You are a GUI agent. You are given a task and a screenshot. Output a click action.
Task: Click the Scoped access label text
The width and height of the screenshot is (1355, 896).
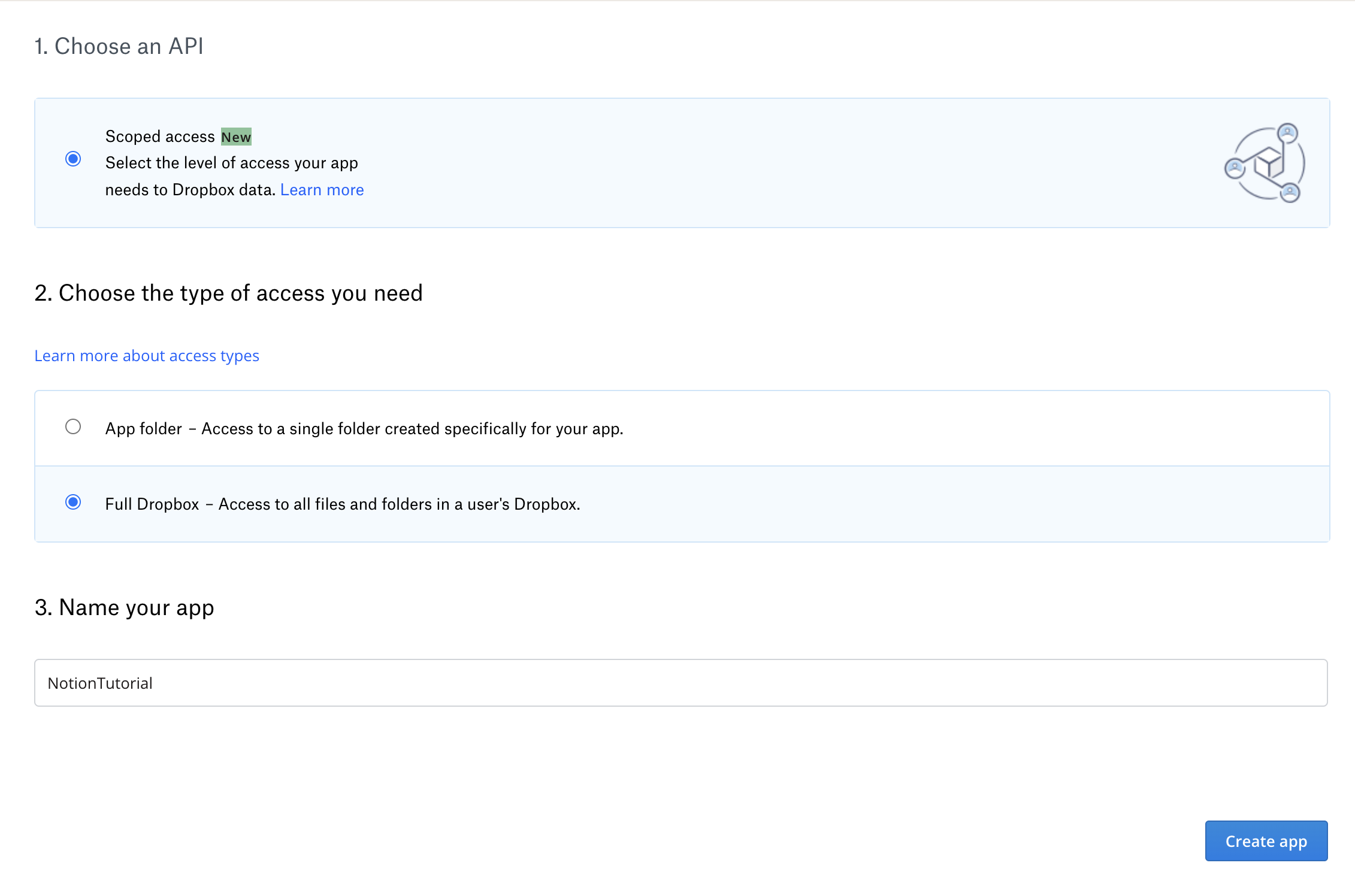pos(160,137)
